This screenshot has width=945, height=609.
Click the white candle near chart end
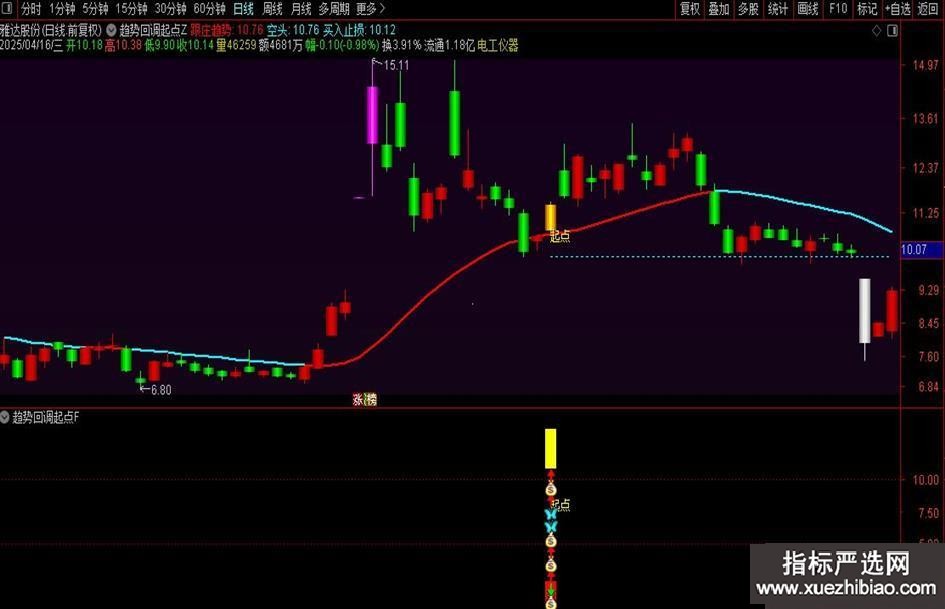pos(865,311)
